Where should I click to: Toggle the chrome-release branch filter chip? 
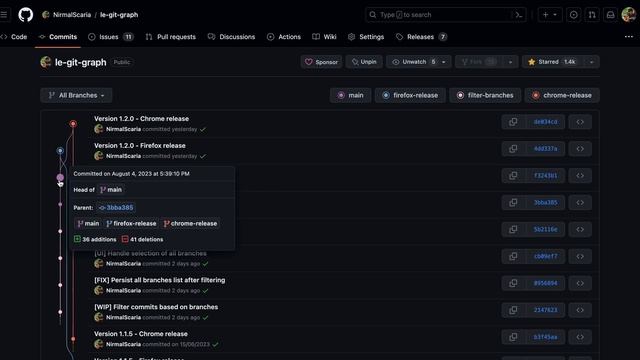click(x=562, y=95)
